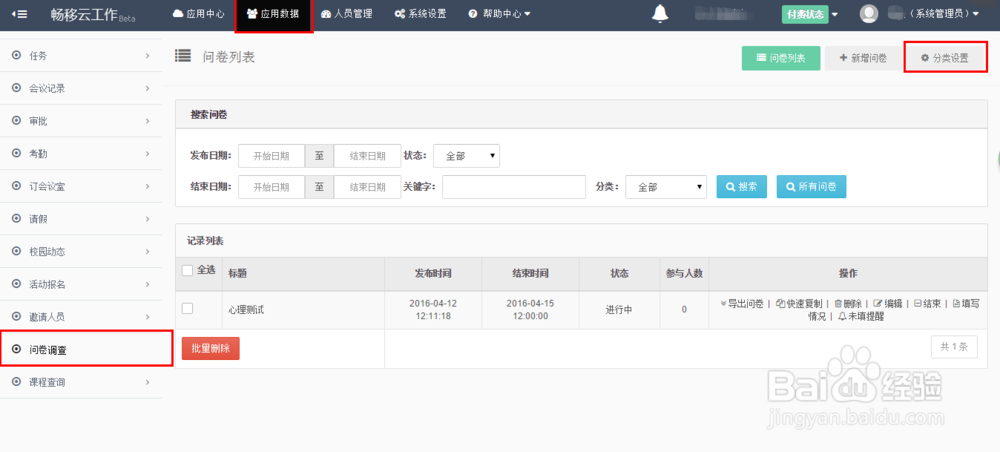The width and height of the screenshot is (1000, 452).
Task: Open 分类设置 category settings
Action: (x=946, y=58)
